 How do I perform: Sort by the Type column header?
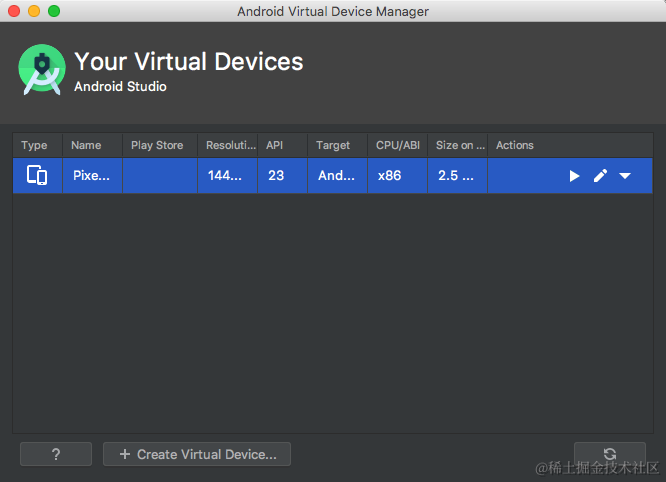(x=38, y=145)
